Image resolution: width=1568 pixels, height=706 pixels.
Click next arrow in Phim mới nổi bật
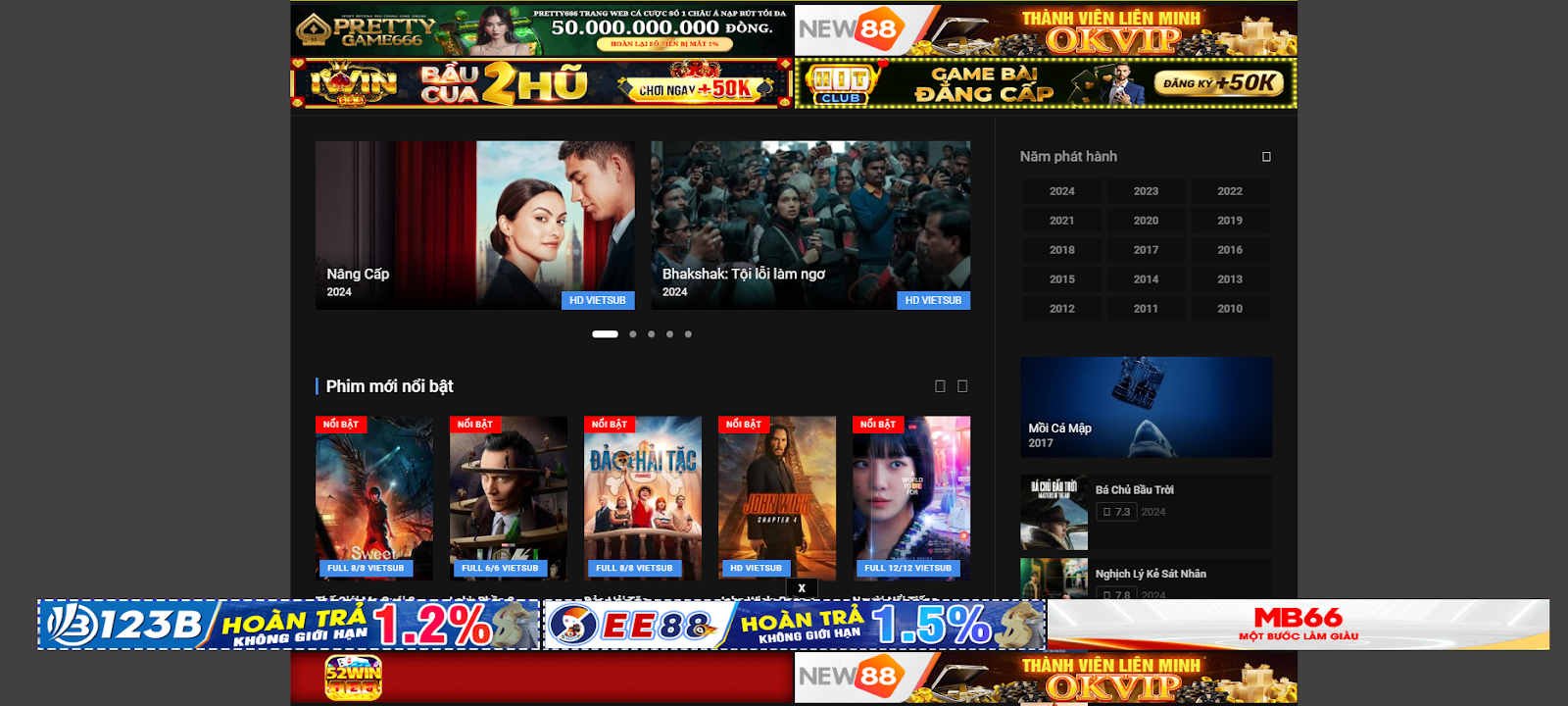tap(962, 386)
